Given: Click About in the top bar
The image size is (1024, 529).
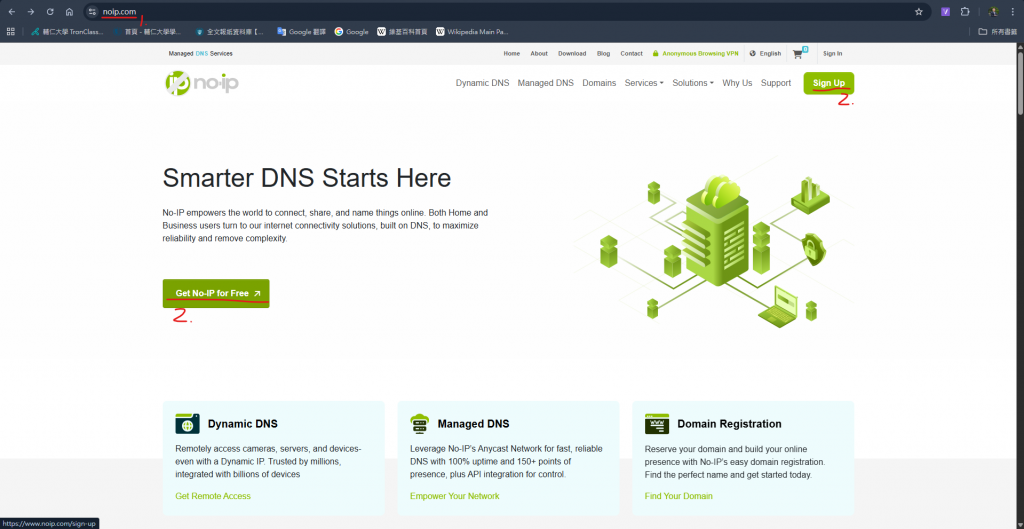Looking at the screenshot, I should pyautogui.click(x=539, y=54).
